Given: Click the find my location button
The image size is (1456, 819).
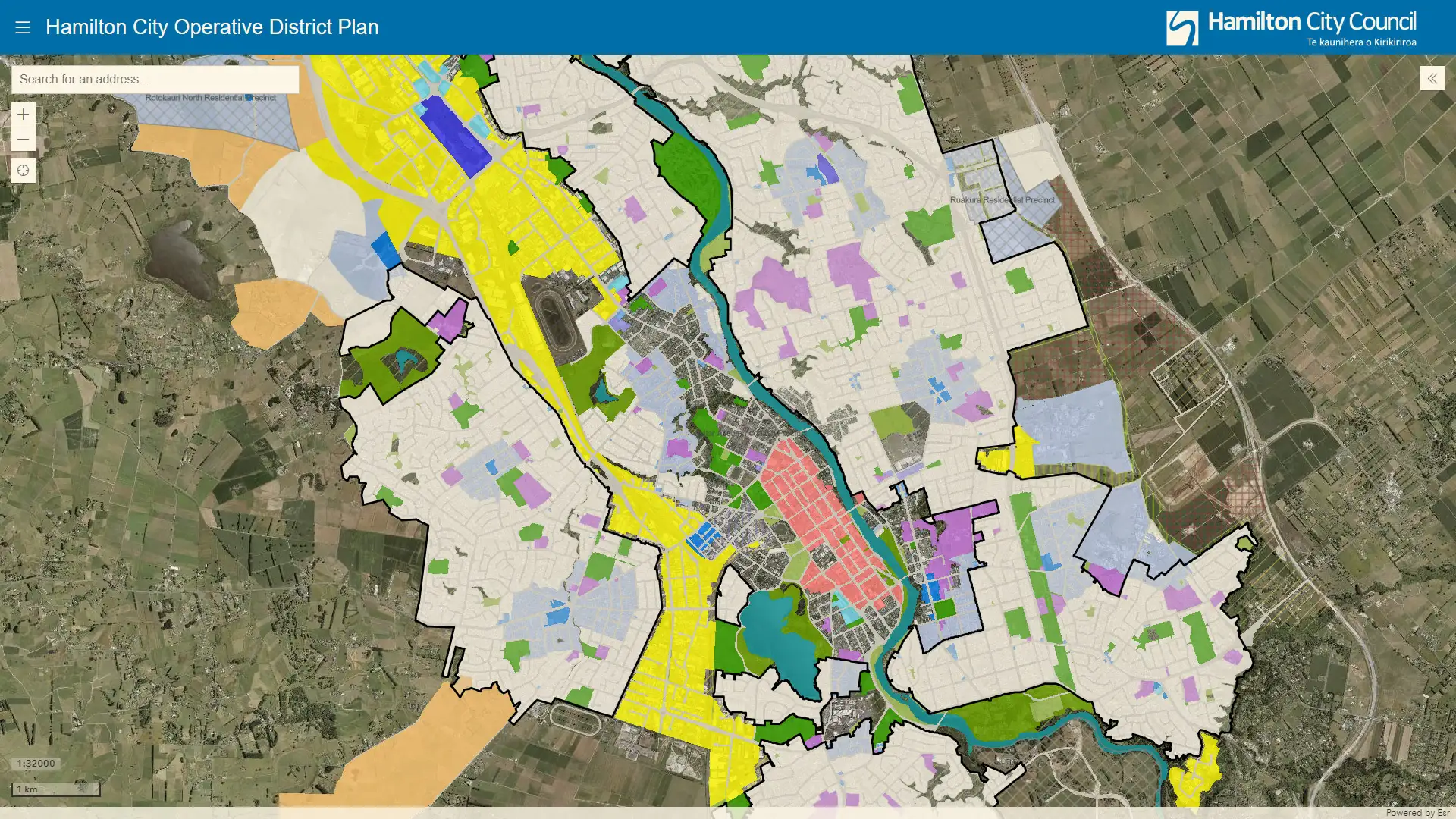Looking at the screenshot, I should (23, 171).
